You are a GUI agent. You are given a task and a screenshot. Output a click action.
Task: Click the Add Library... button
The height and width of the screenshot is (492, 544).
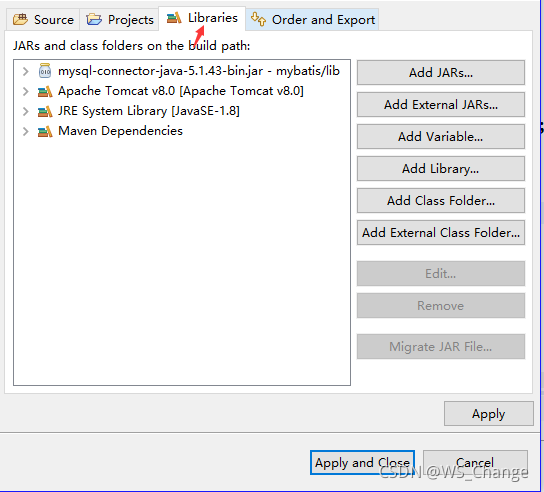441,168
